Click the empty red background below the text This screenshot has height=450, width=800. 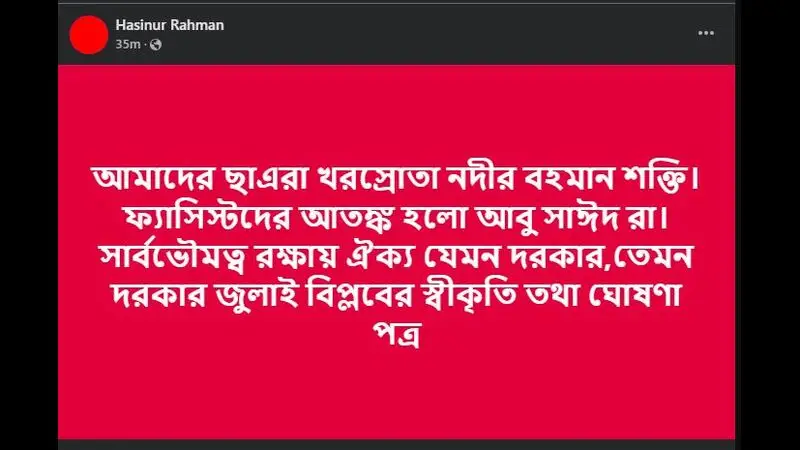pos(396,395)
